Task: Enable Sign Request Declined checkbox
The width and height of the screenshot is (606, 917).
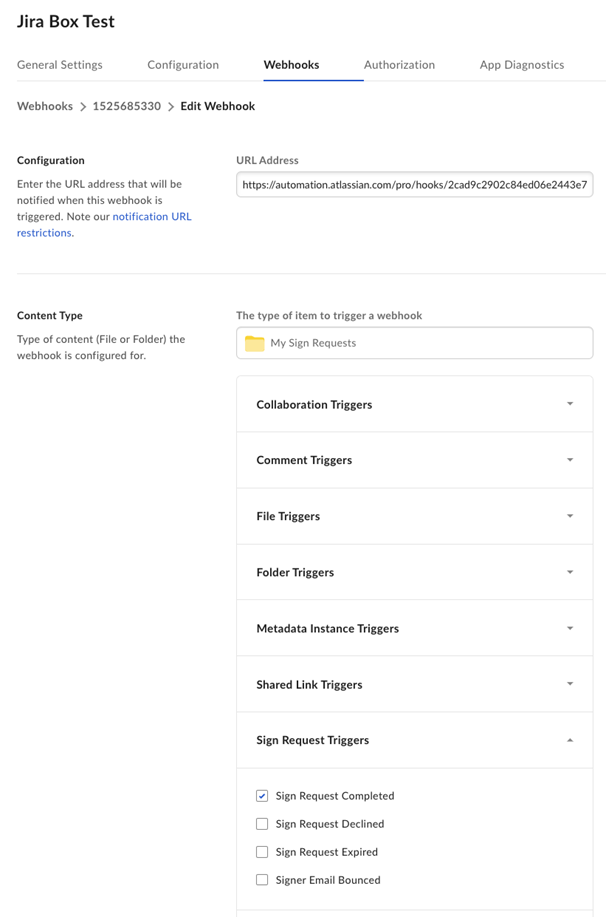Action: tap(262, 824)
